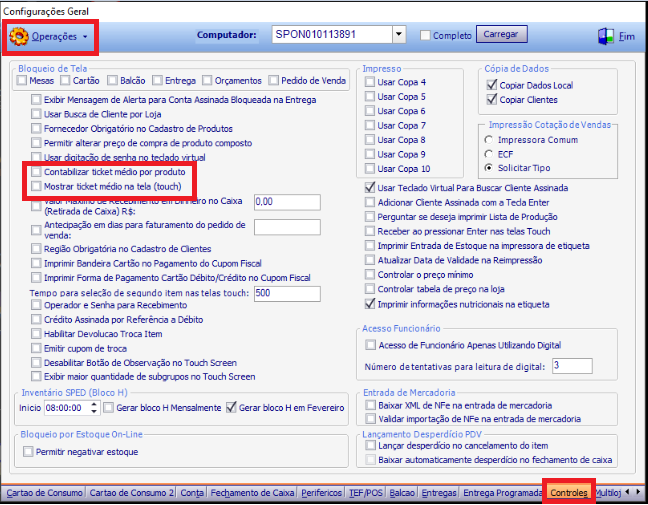Enable Cartão screen lock checkbox
This screenshot has width=648, height=505.
65,80
